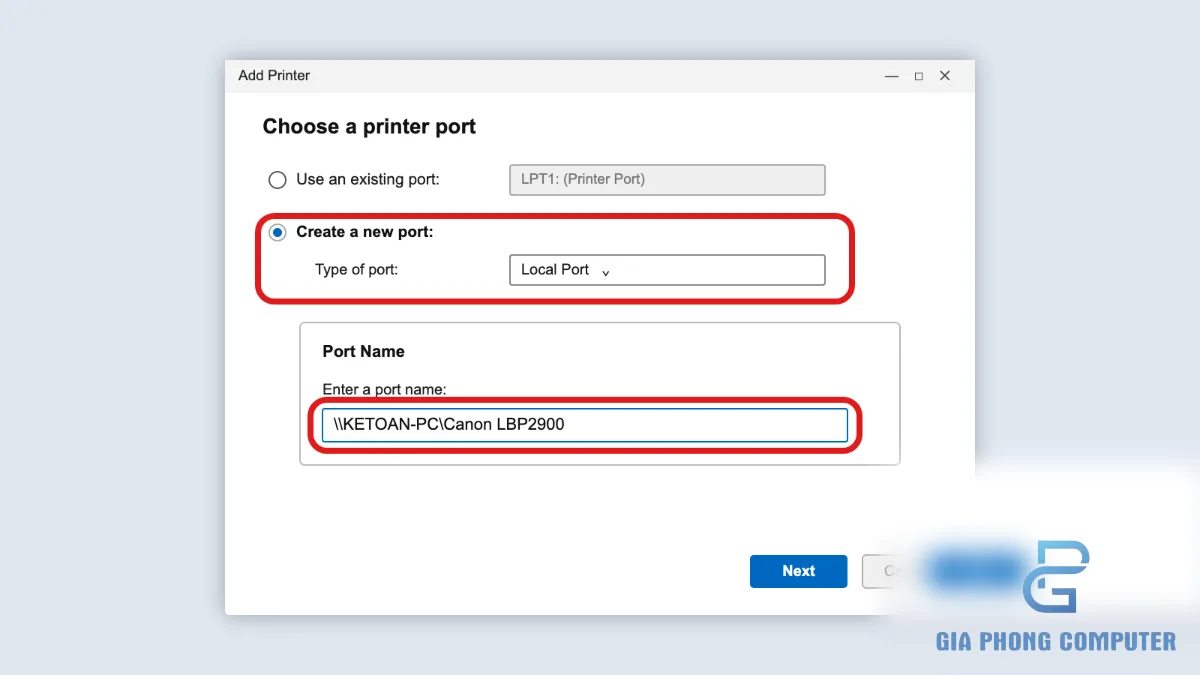Click the "Choose a printer port" heading
Screen dimensions: 1200x675
[369, 127]
